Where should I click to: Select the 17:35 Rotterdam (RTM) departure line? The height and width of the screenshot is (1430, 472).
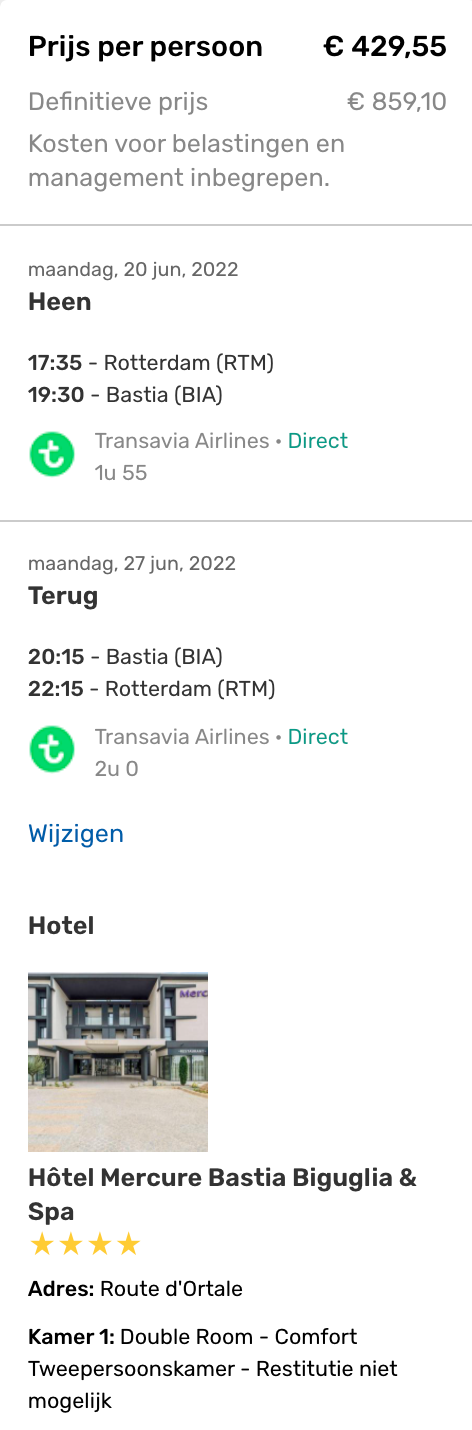151,362
